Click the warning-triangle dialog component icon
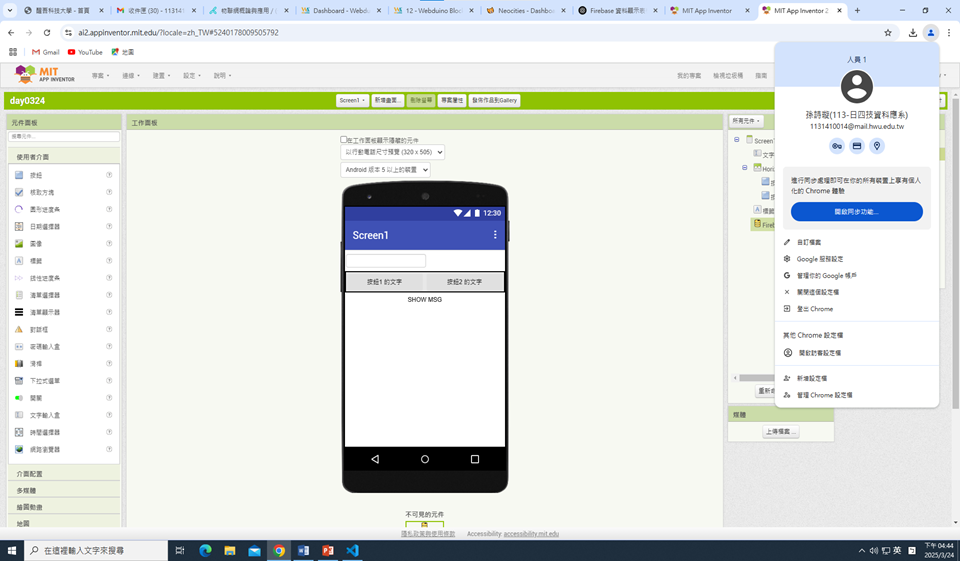 pos(19,329)
